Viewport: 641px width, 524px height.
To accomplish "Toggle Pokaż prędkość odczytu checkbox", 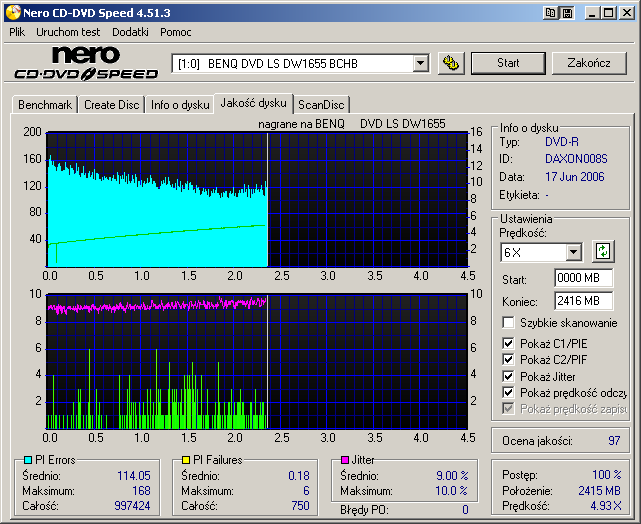I will coord(508,393).
